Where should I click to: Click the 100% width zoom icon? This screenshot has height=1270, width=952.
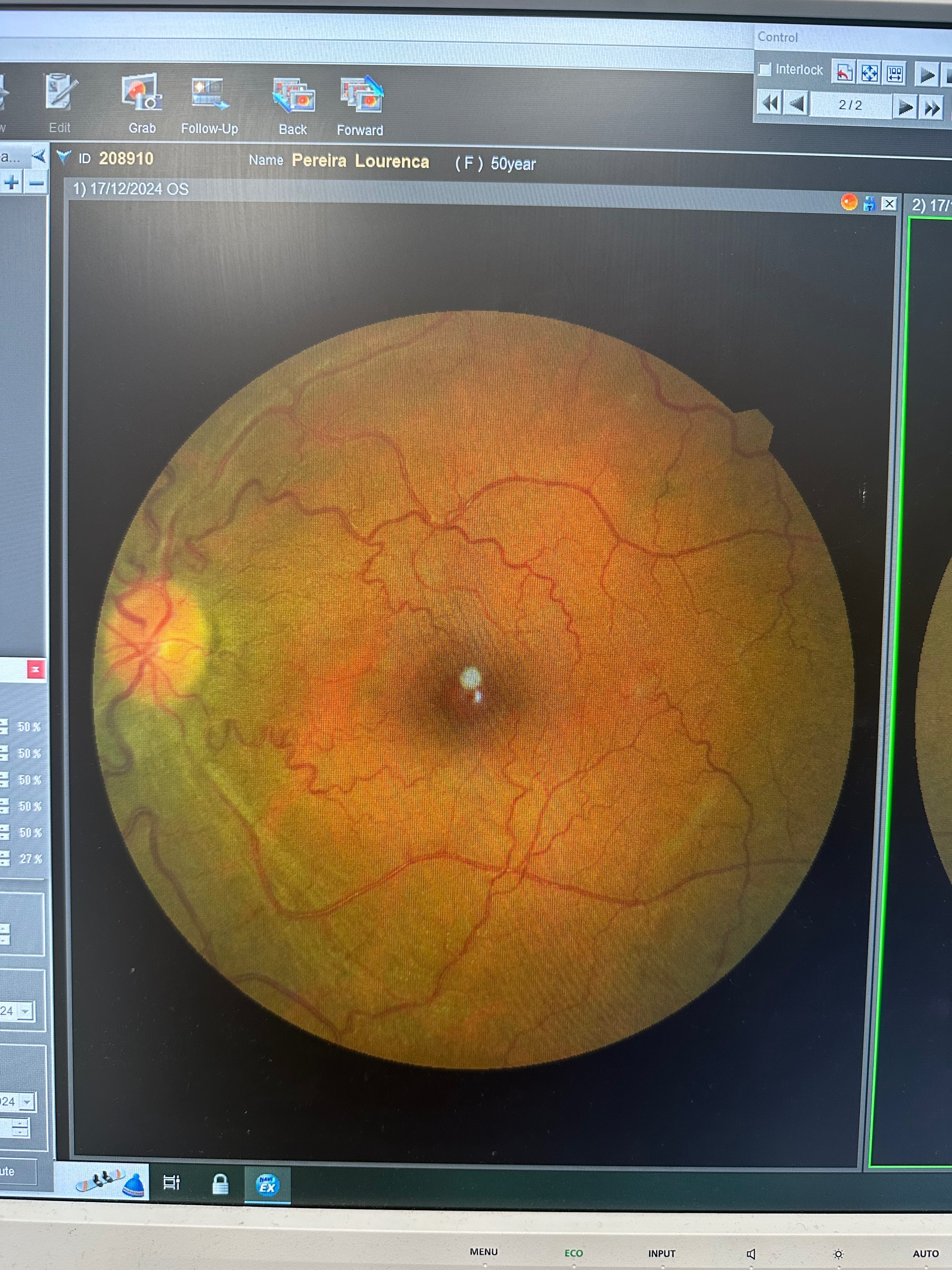pos(895,73)
